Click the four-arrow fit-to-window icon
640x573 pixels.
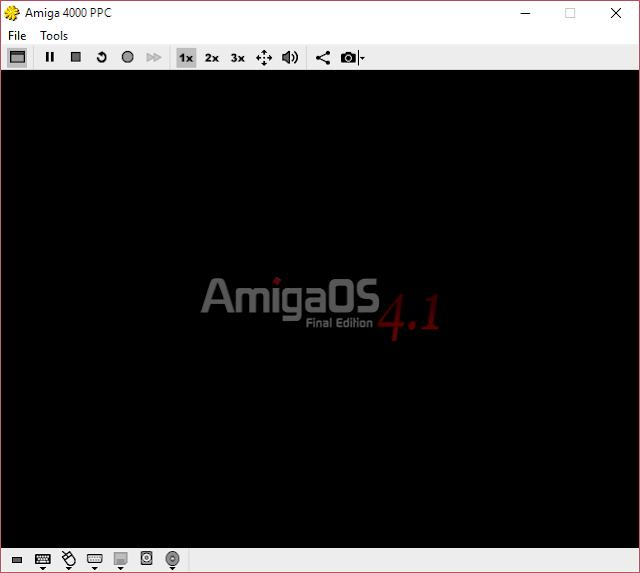click(264, 58)
